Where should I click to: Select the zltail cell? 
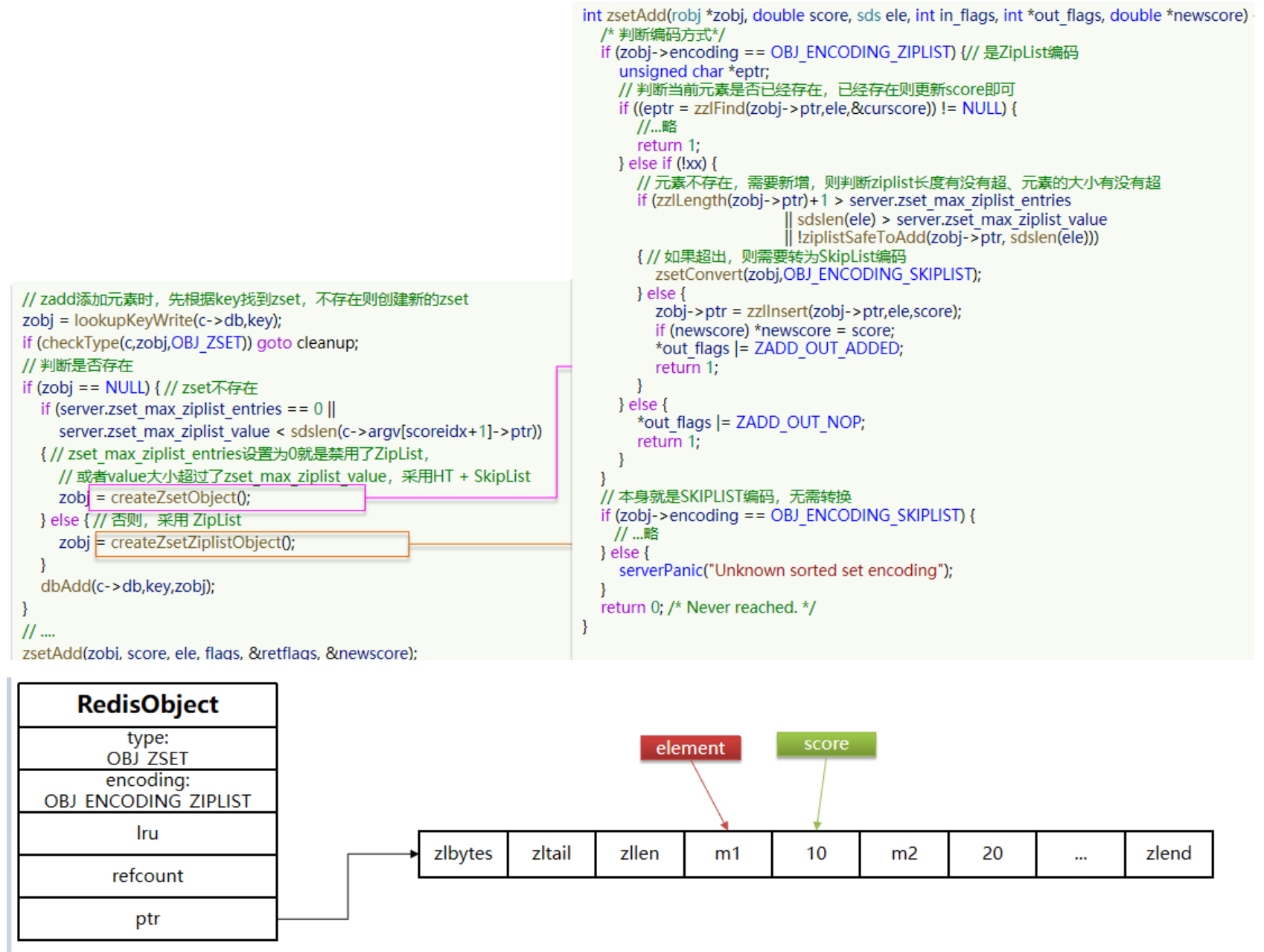click(x=551, y=854)
